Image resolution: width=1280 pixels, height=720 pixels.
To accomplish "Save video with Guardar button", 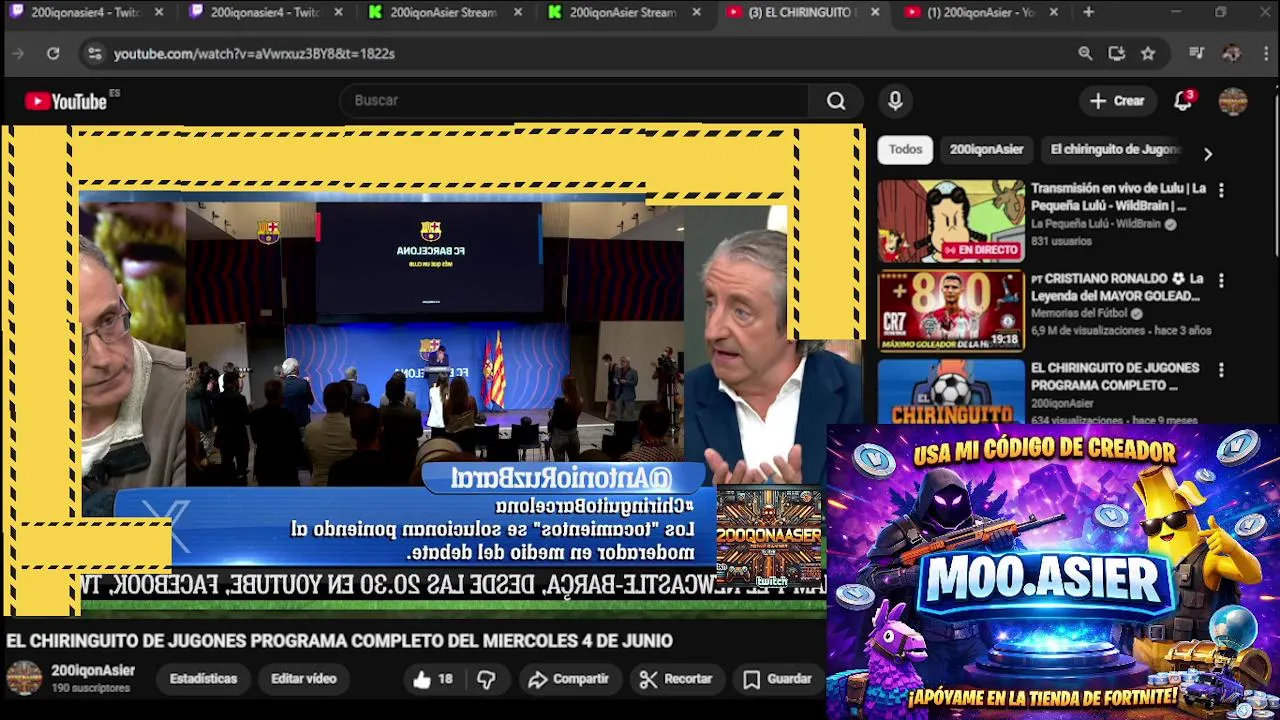I will point(777,679).
